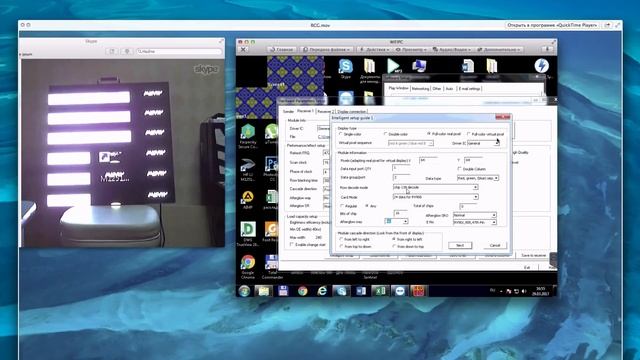Switch to the Play Window tab
This screenshot has height=360, width=640.
pos(398,88)
